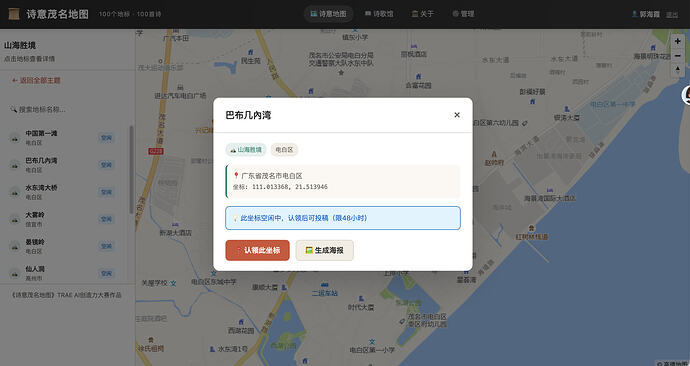Click the 空闲 badge on 仙人洞

coord(106,273)
